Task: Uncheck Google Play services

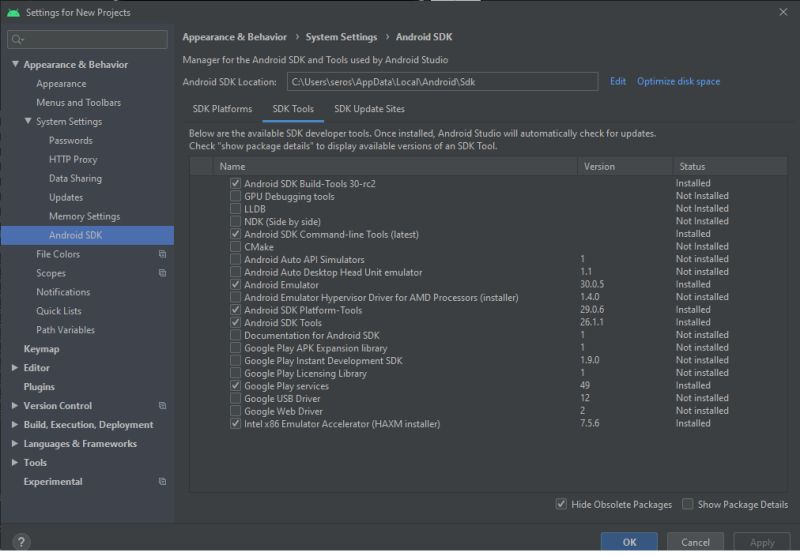Action: coord(235,386)
